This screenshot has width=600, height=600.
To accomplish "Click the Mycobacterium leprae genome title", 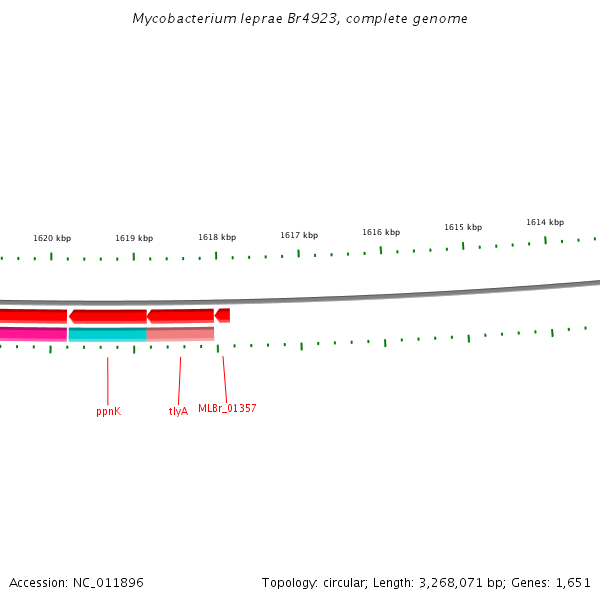I will pos(300,19).
